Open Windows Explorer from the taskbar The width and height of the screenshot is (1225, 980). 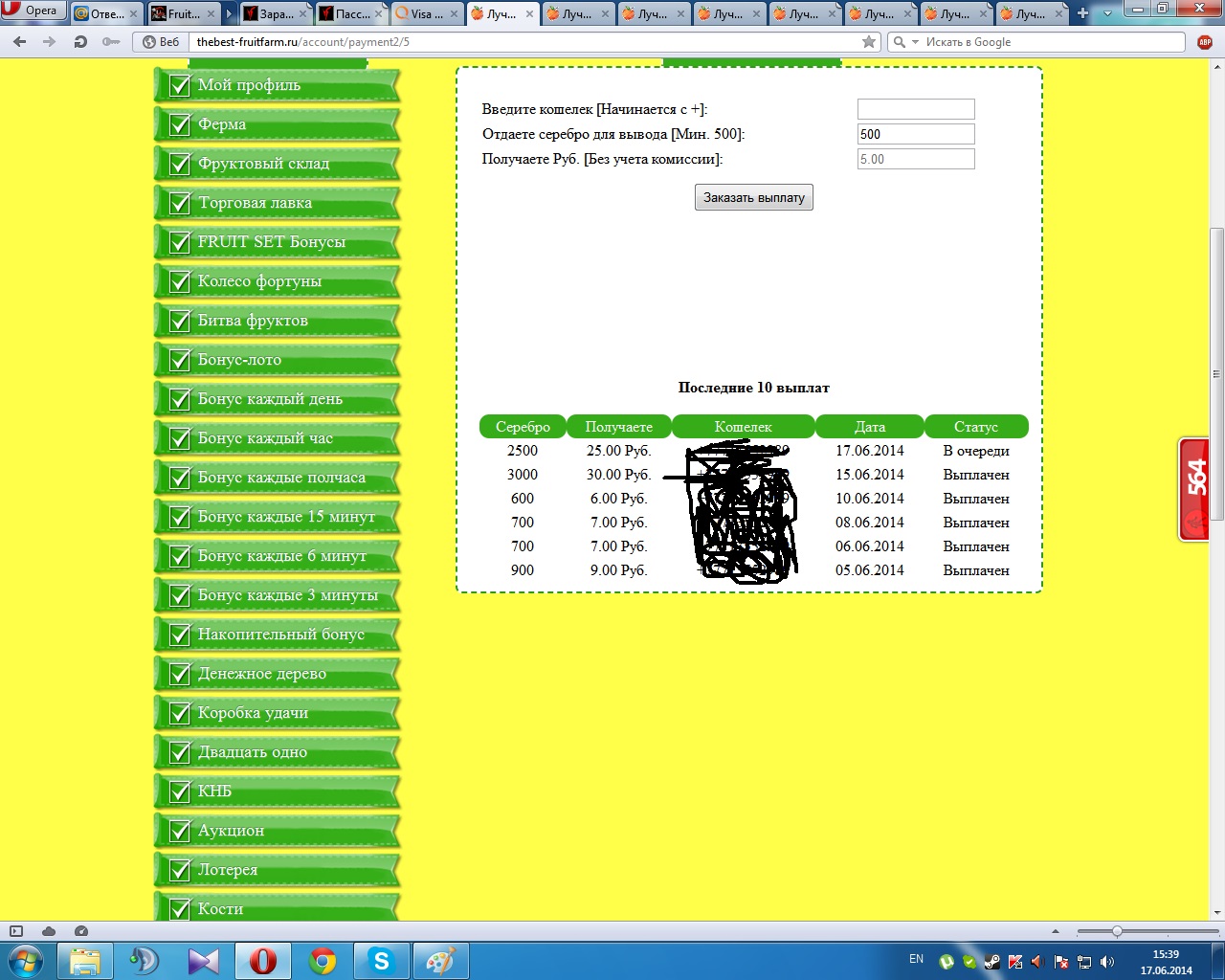[85, 961]
